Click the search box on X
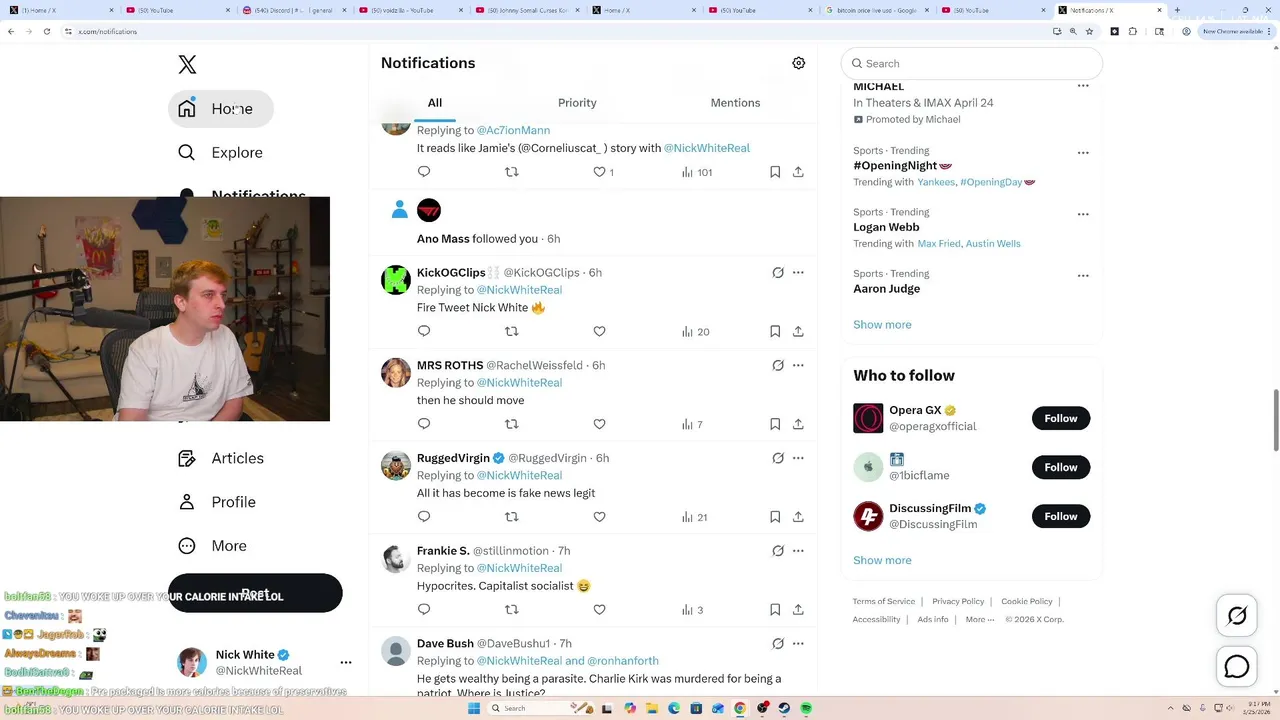This screenshot has height=720, width=1280. (971, 63)
